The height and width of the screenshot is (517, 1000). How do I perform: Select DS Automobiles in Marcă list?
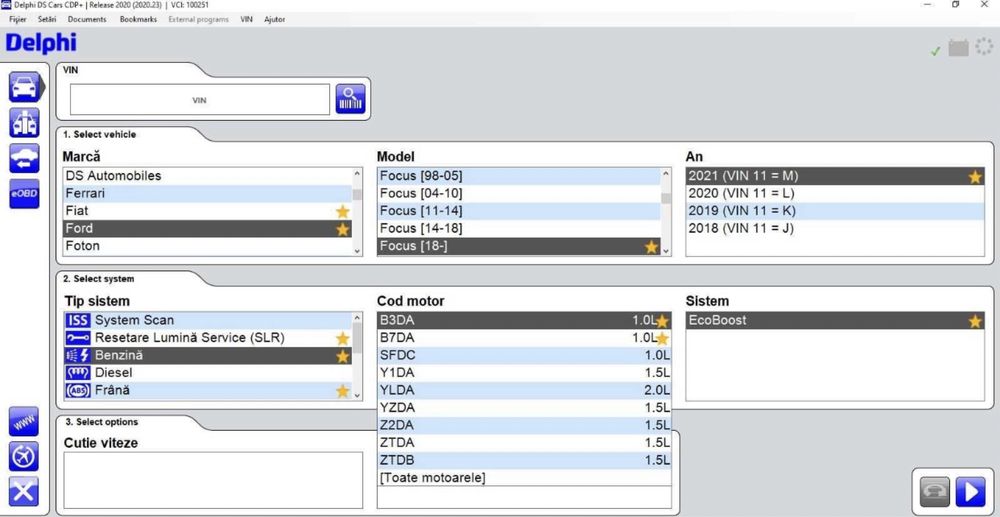(x=207, y=176)
